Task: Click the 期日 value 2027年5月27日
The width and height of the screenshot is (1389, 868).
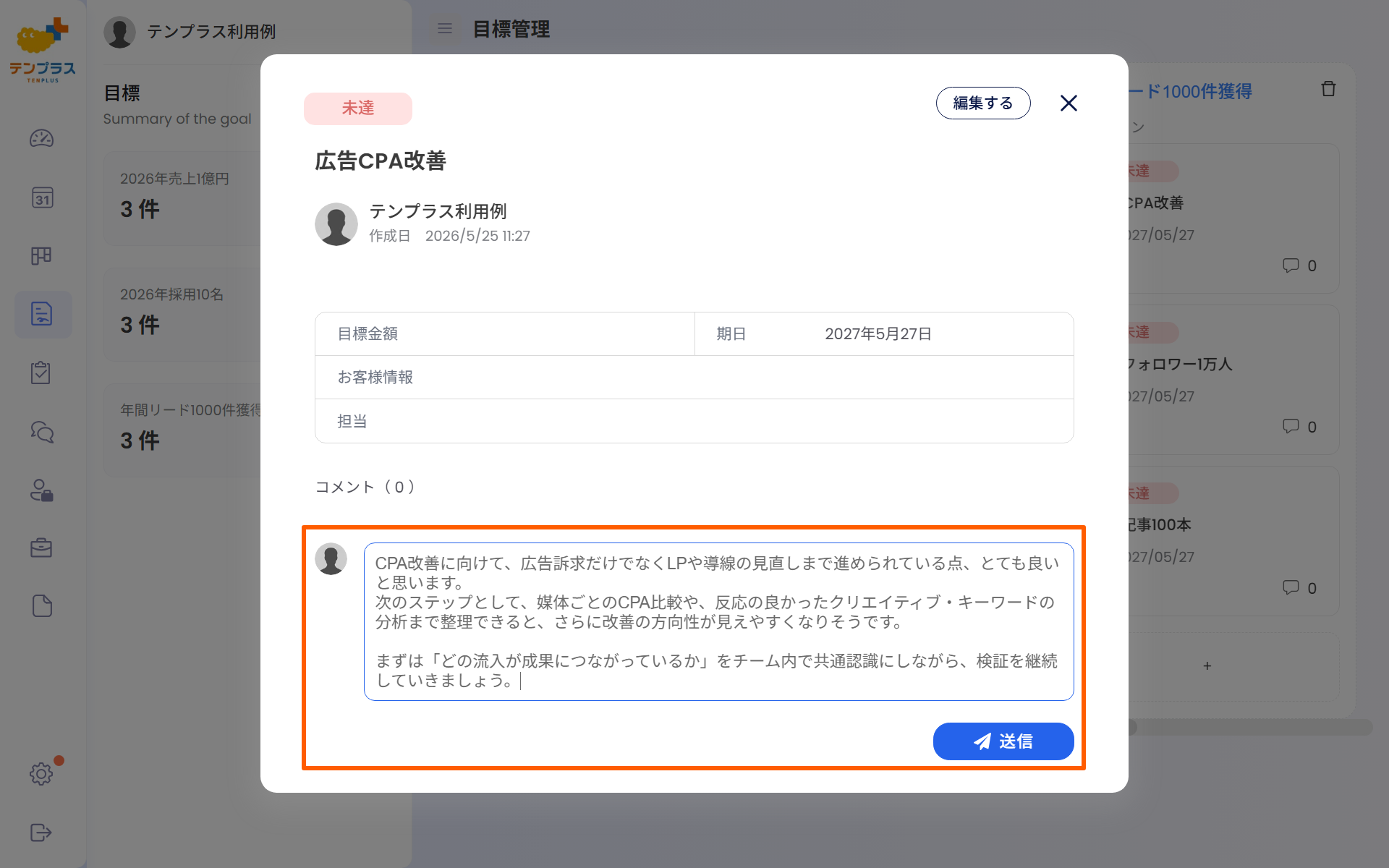Action: (878, 334)
